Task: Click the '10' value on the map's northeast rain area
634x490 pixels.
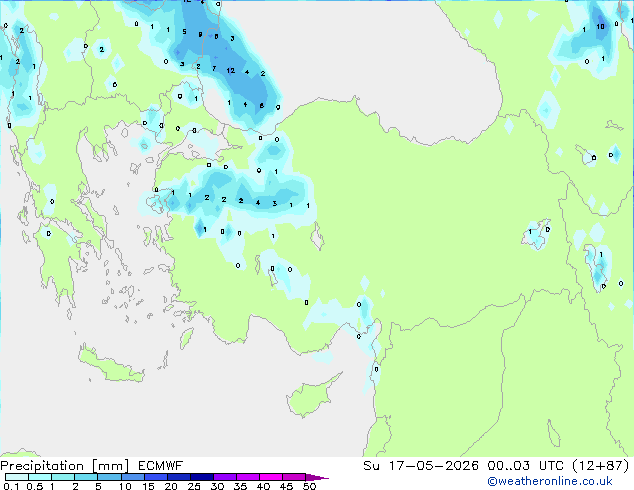Action: pos(600,26)
